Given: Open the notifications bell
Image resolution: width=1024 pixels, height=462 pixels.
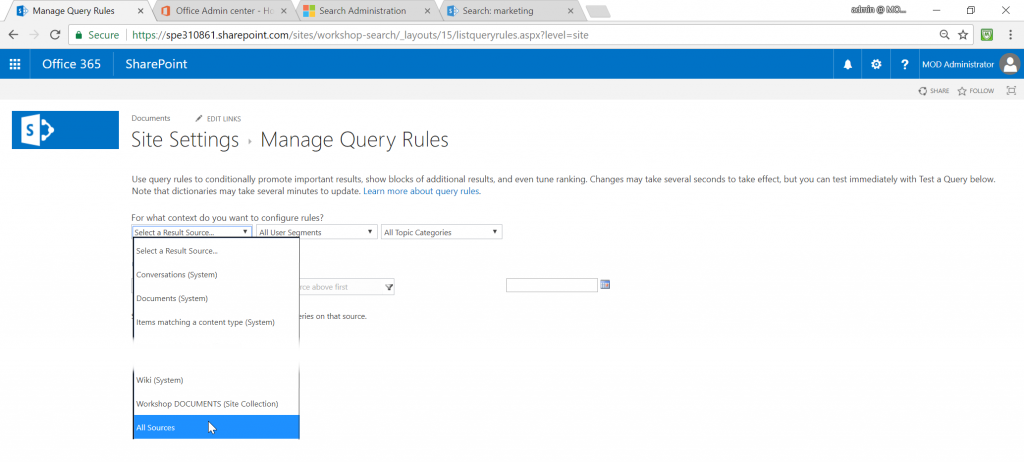Looking at the screenshot, I should click(x=848, y=64).
